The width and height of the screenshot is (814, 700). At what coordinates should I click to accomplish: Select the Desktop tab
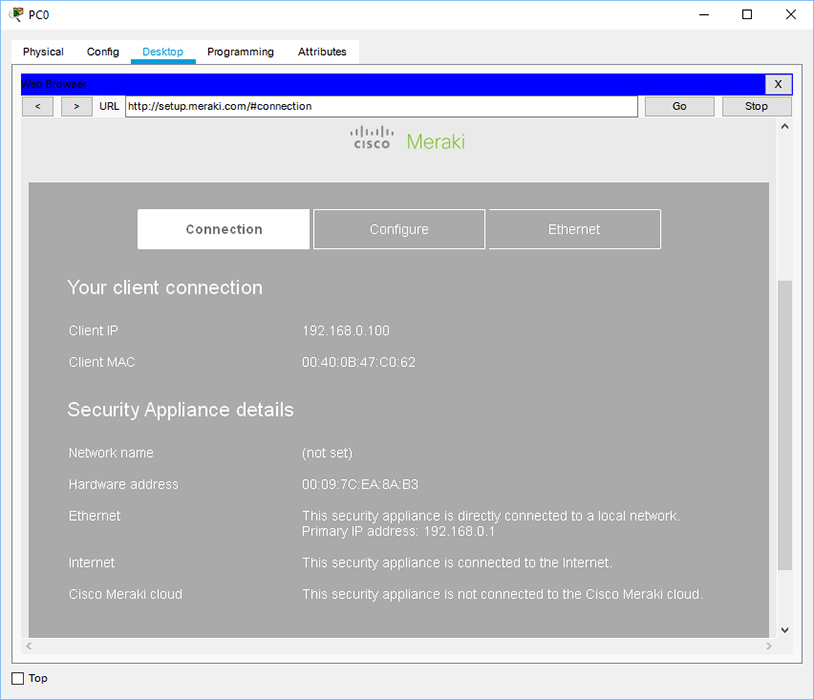[x=163, y=52]
